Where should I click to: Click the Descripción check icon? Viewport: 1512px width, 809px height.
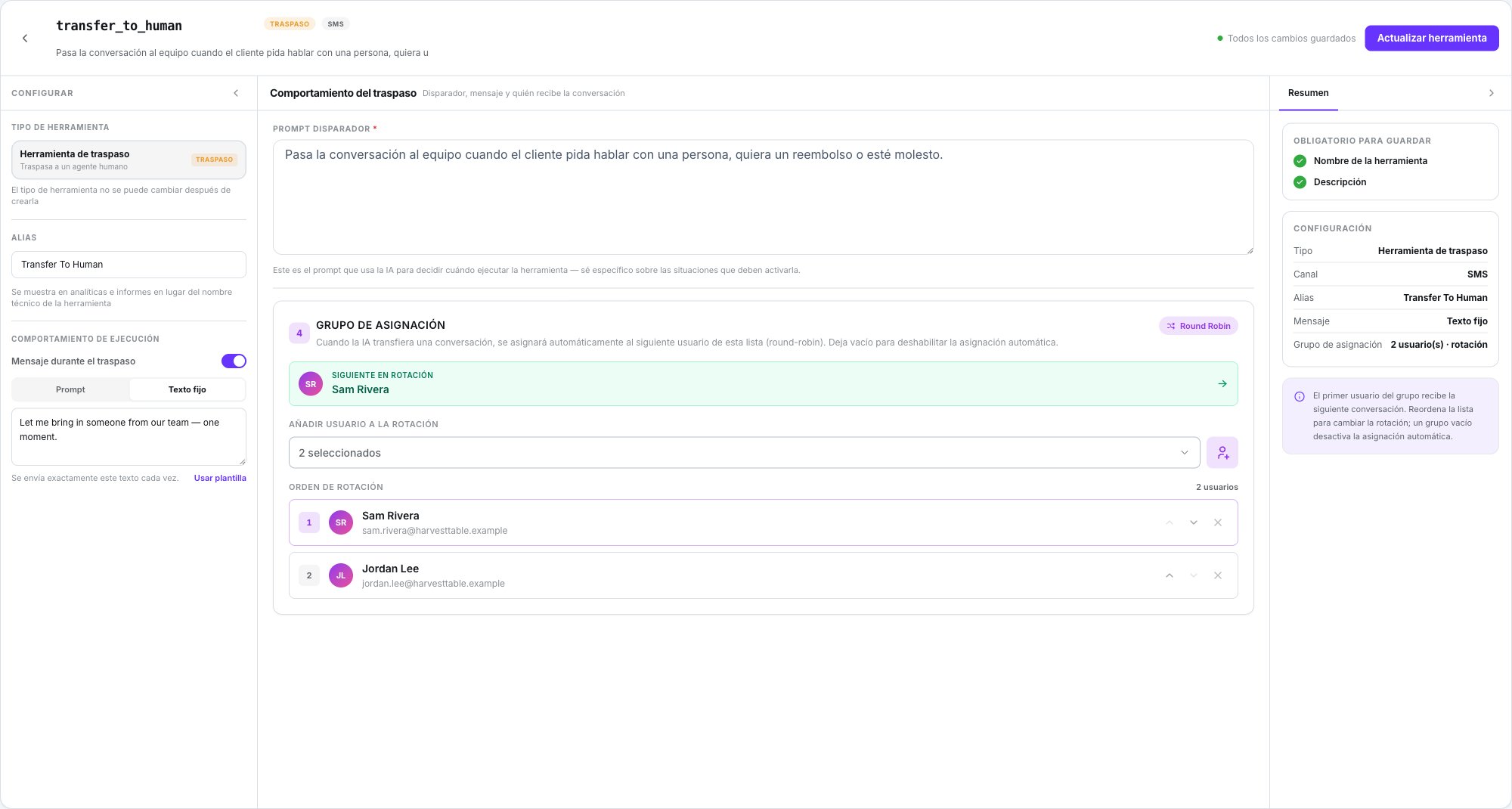[1300, 182]
